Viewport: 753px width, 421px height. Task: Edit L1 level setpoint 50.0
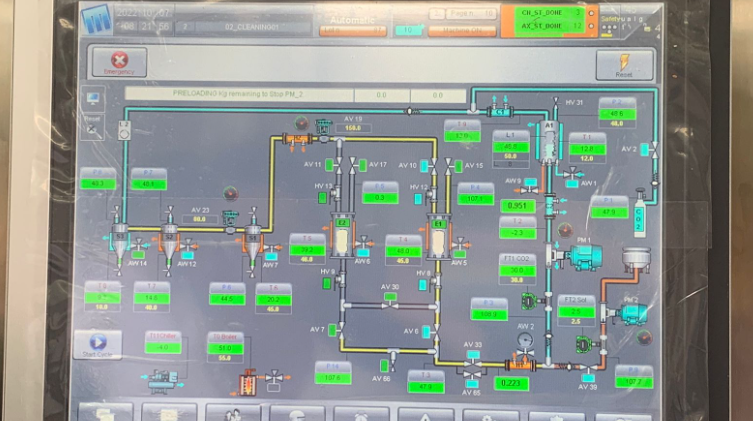click(x=510, y=156)
